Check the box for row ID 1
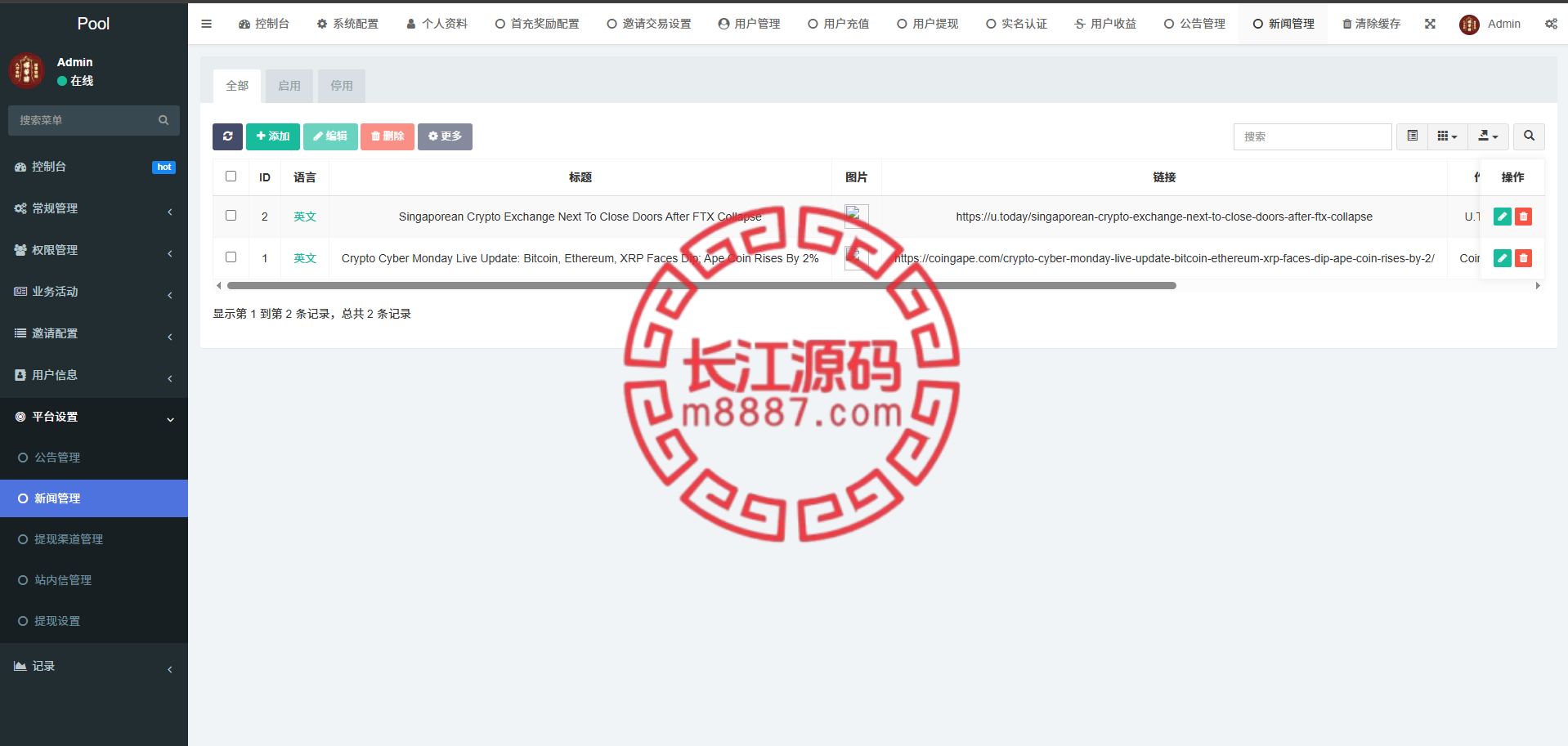Image resolution: width=1568 pixels, height=746 pixels. (x=231, y=257)
